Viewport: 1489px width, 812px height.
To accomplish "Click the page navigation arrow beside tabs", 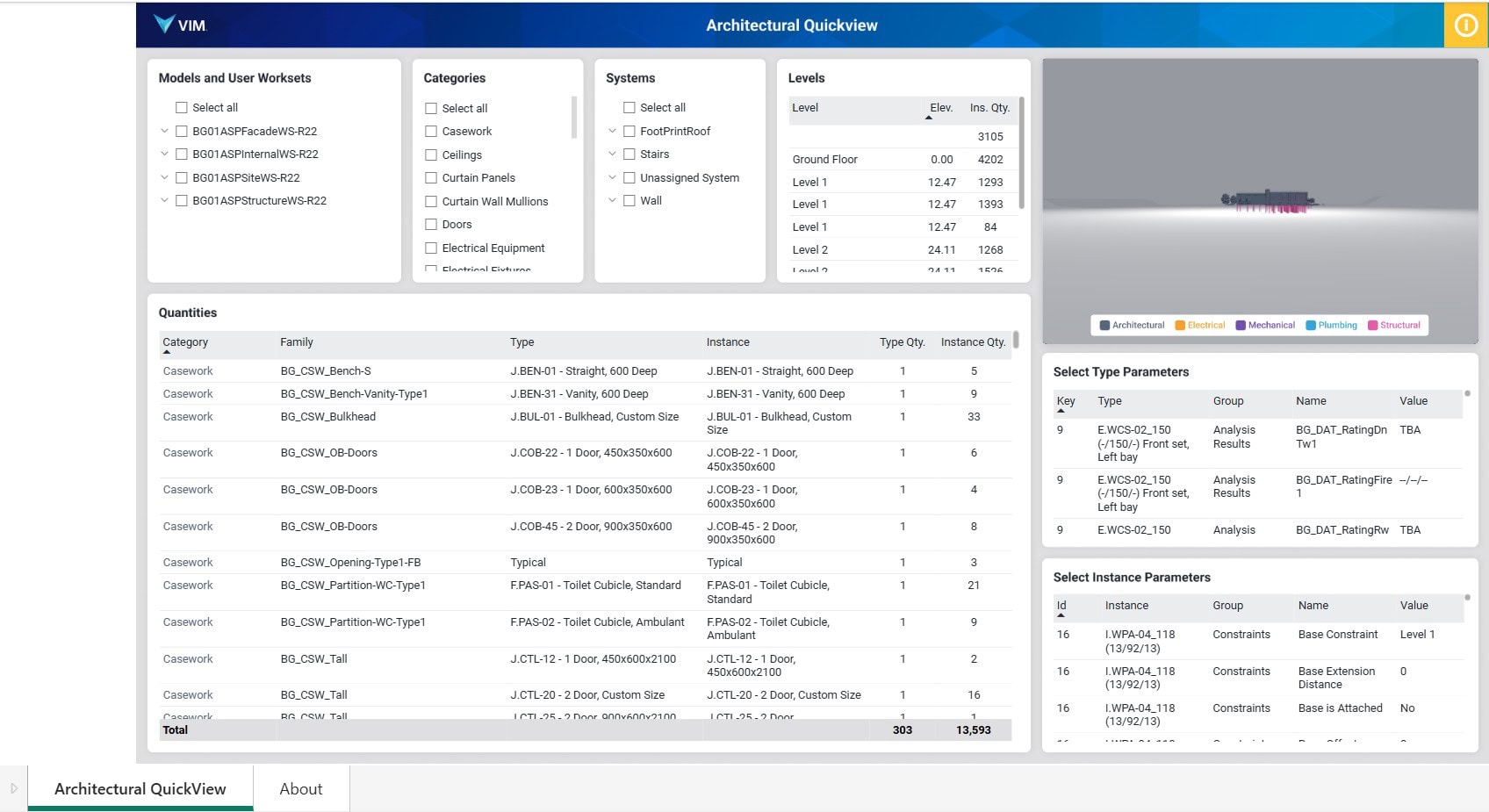I will 13,788.
